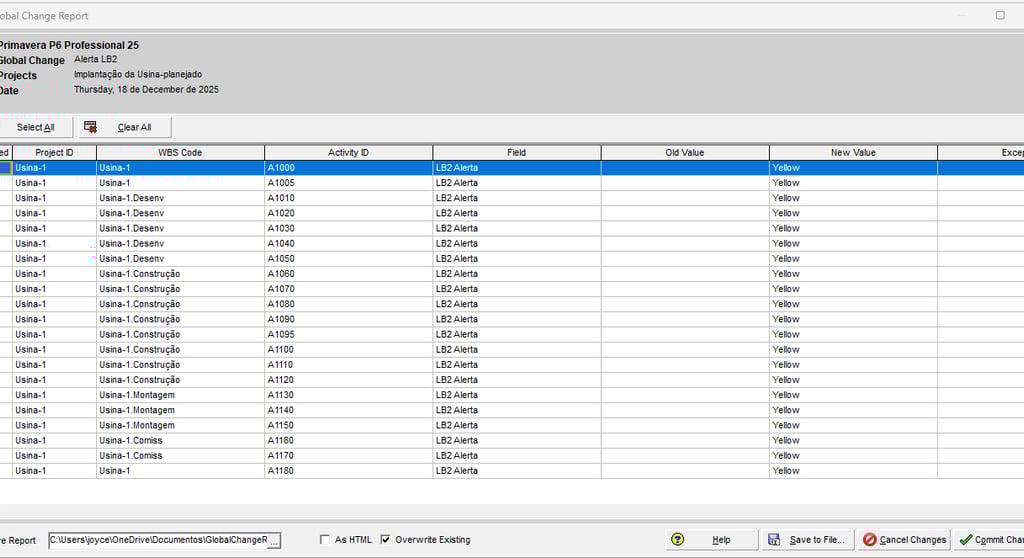Select Activity ID A1010 cell

(349, 198)
